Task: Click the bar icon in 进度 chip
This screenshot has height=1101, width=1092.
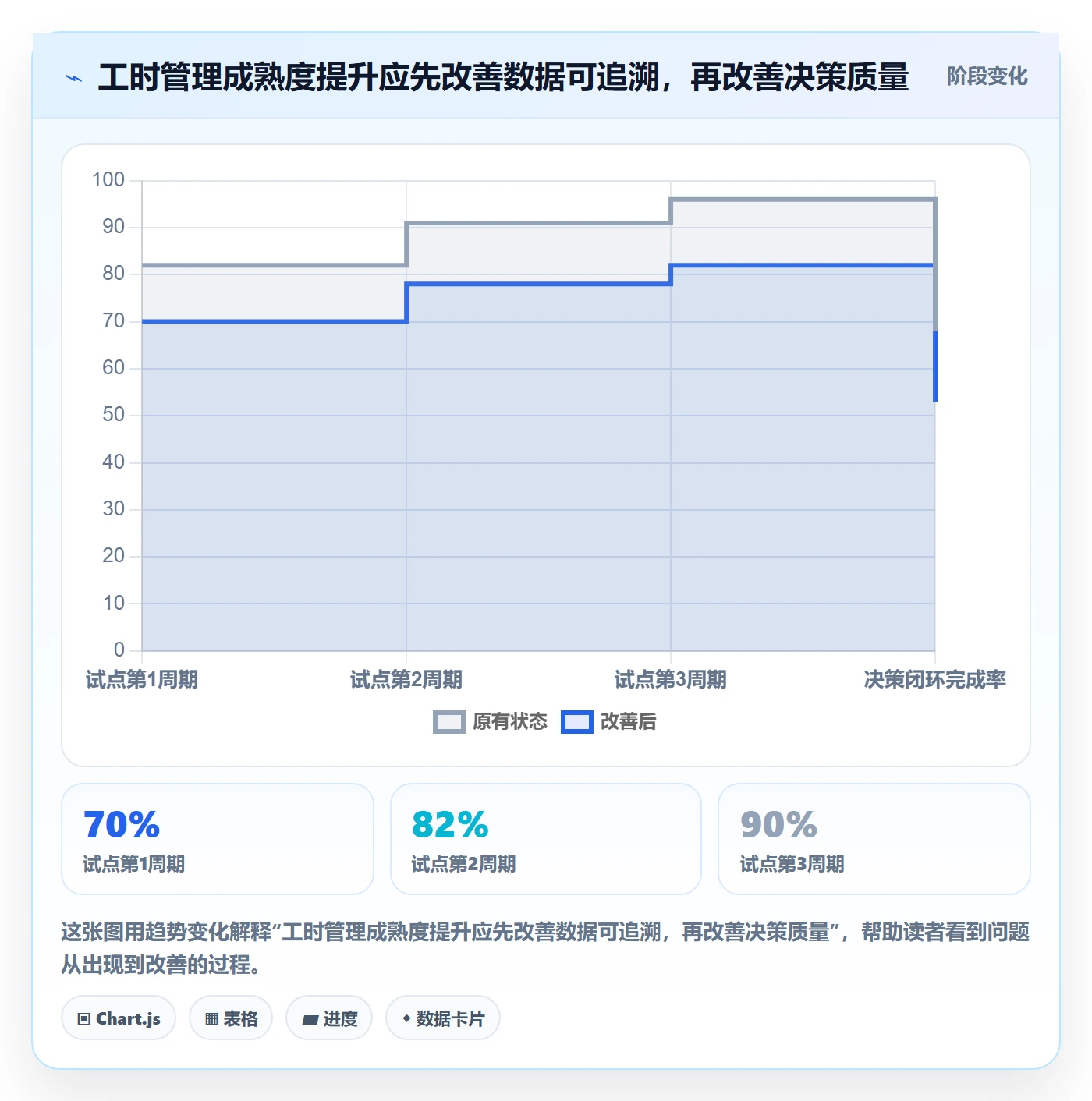Action: tap(310, 1019)
